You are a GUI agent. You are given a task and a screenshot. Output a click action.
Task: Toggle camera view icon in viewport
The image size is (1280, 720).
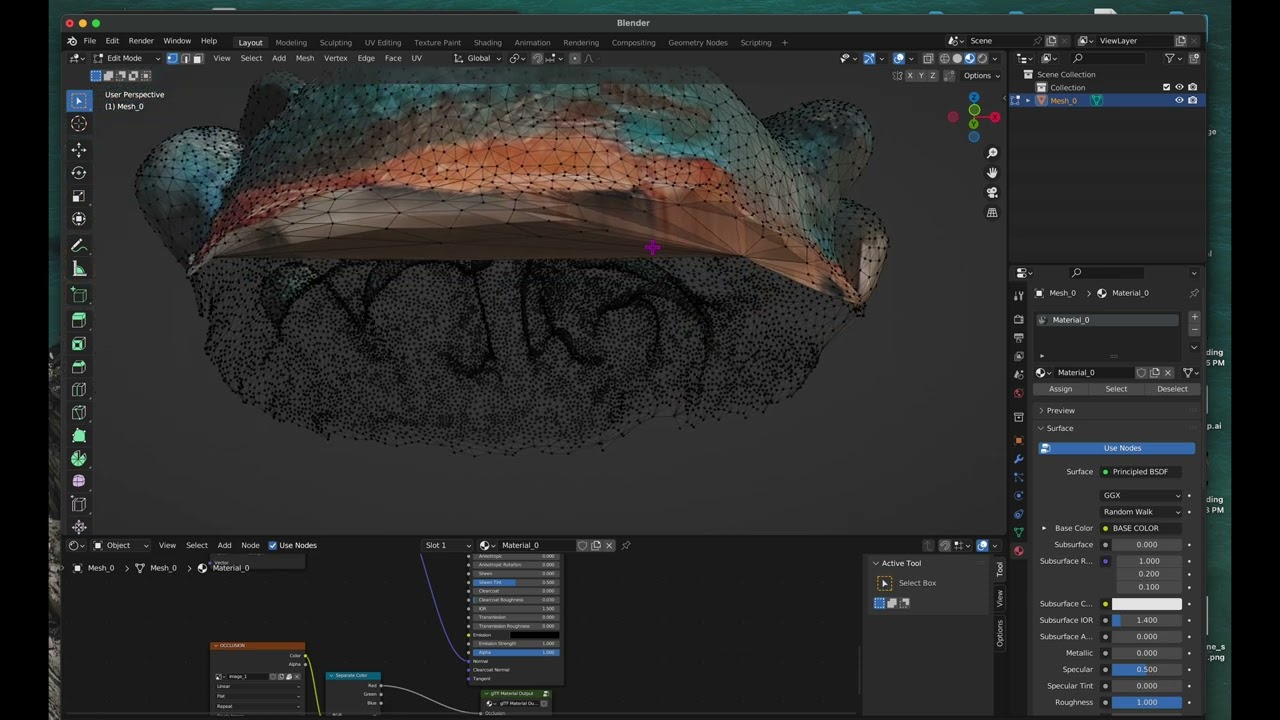coord(992,193)
